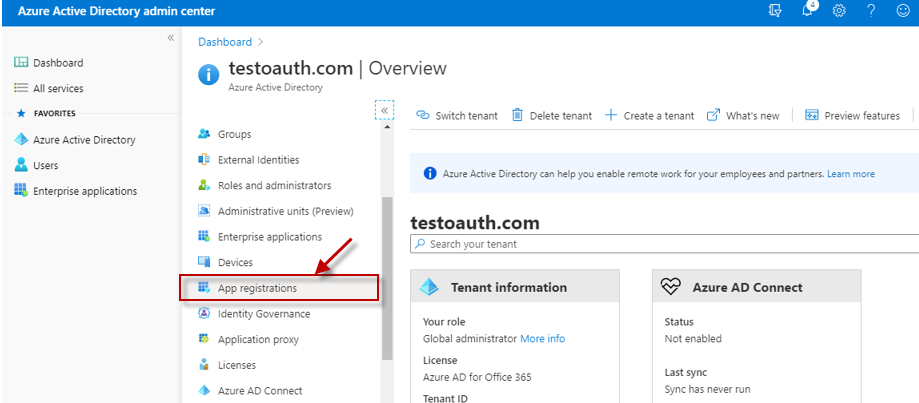This screenshot has width=919, height=403.
Task: Click Switch tenant button
Action: 457,115
